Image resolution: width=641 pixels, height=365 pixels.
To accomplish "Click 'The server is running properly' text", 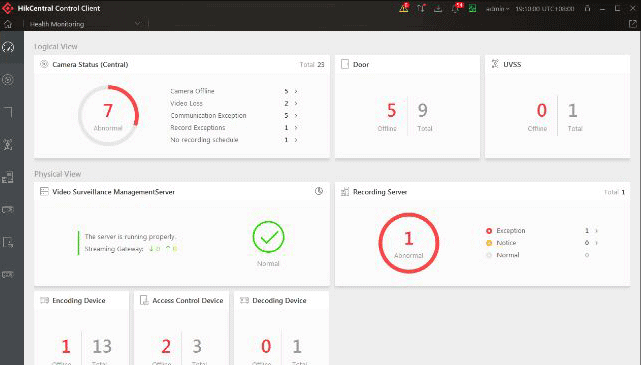I will pyautogui.click(x=130, y=237).
